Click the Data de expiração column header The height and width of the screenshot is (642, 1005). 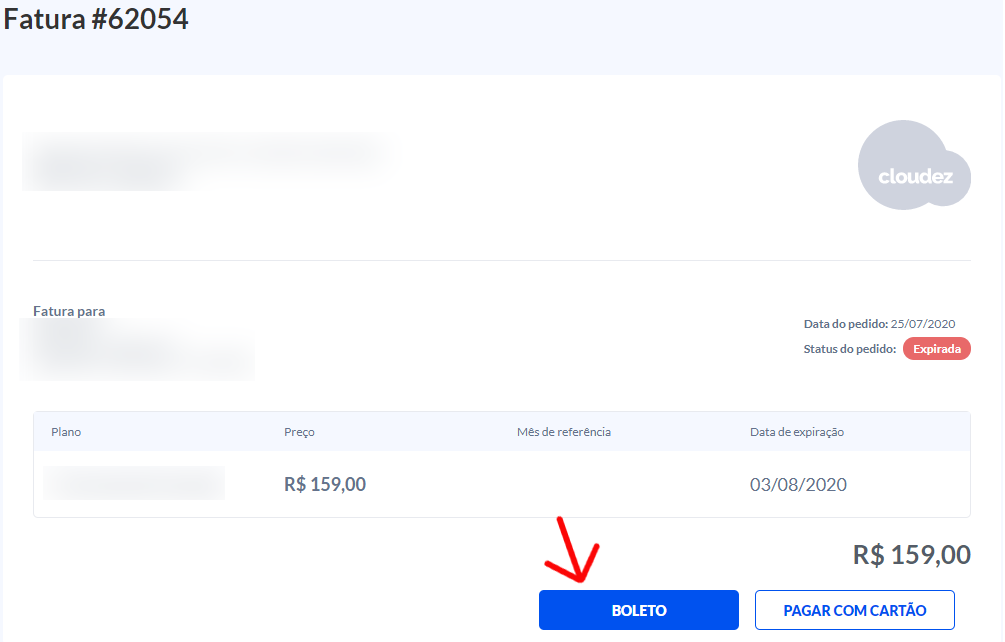pyautogui.click(x=797, y=432)
